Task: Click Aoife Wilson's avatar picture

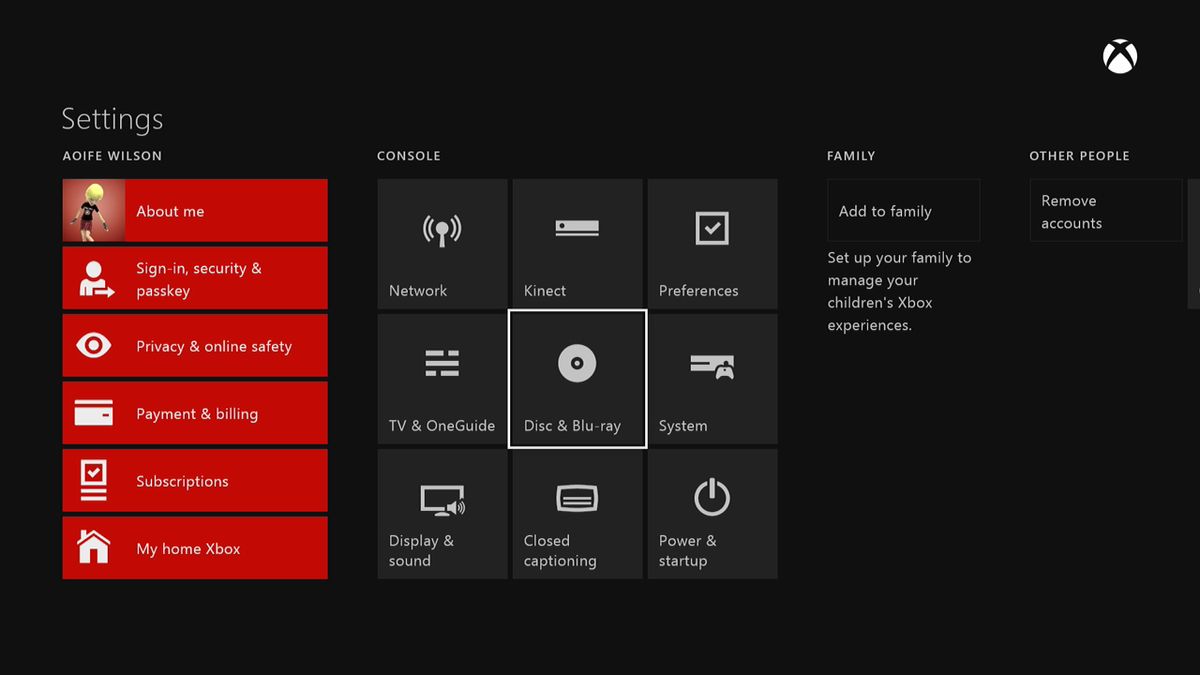Action: point(92,210)
